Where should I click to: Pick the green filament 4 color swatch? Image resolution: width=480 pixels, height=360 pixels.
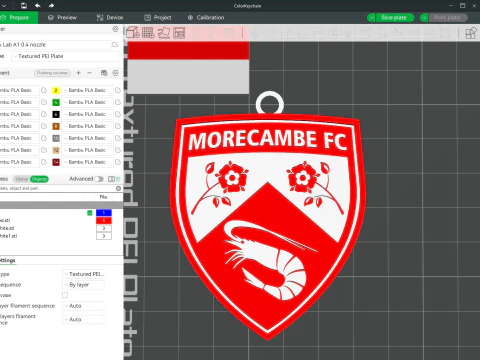(56, 102)
